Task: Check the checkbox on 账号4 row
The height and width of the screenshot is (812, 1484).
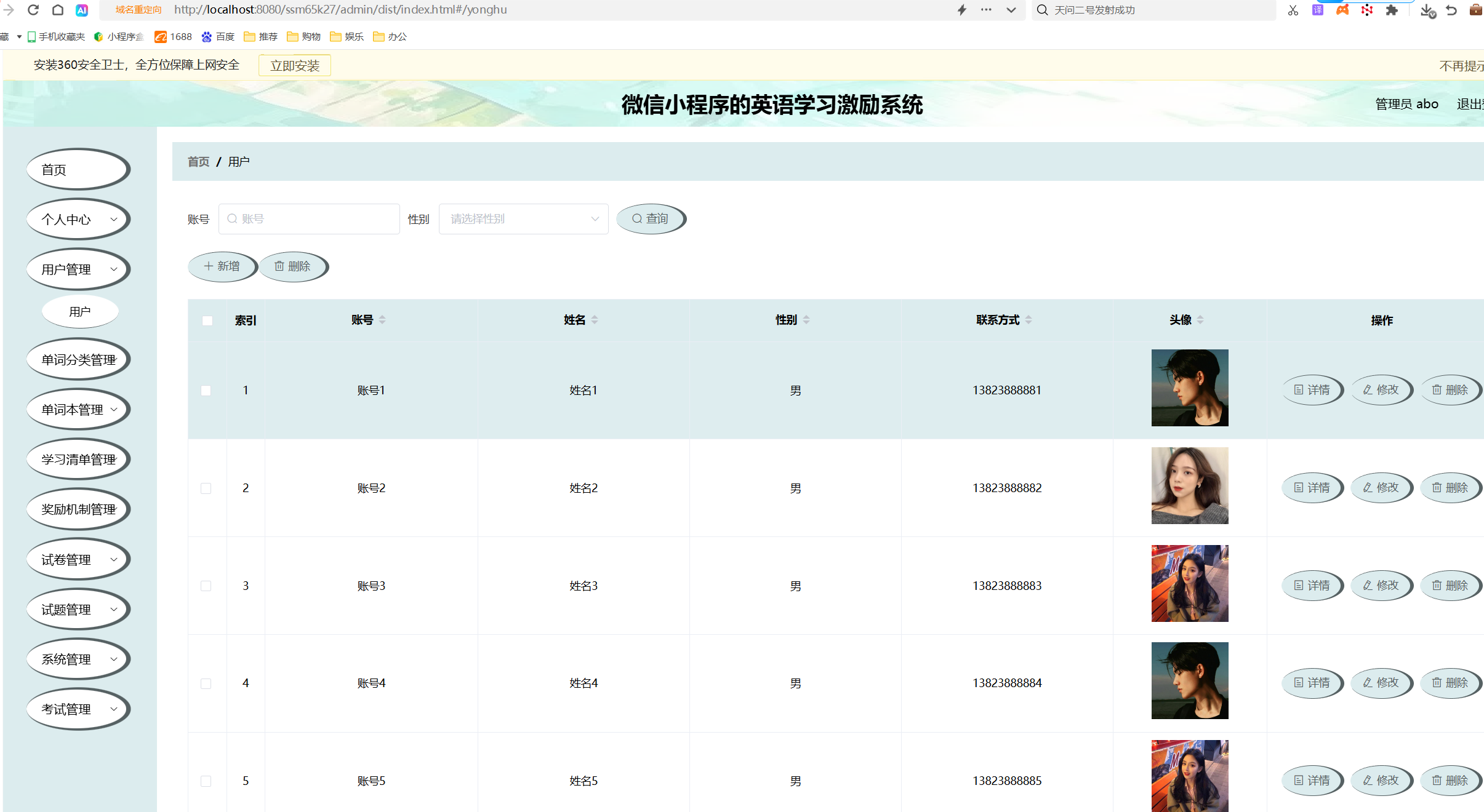Action: [207, 683]
